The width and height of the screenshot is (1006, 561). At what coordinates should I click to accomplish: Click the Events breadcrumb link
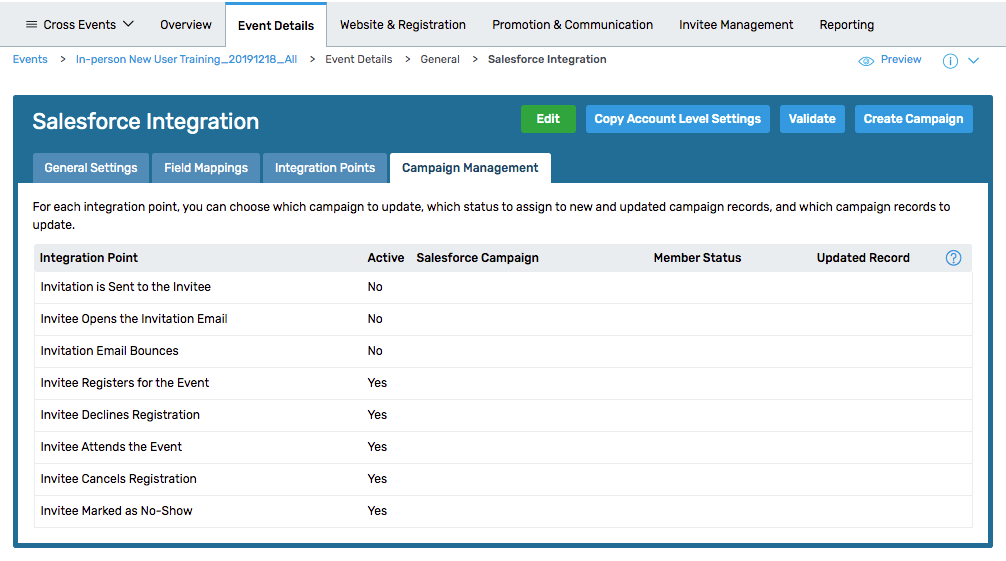point(30,59)
